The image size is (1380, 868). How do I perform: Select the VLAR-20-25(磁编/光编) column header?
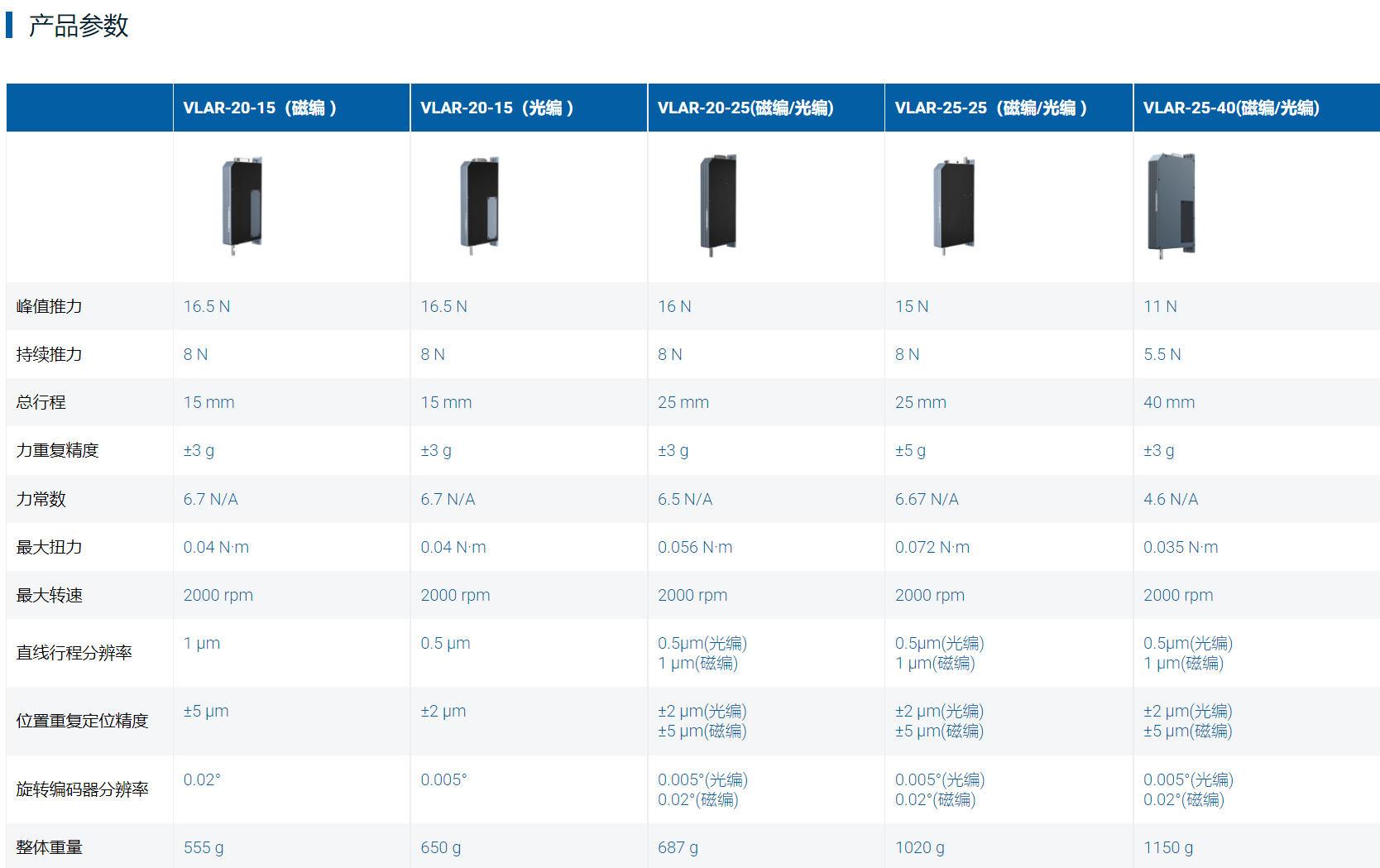tap(745, 108)
